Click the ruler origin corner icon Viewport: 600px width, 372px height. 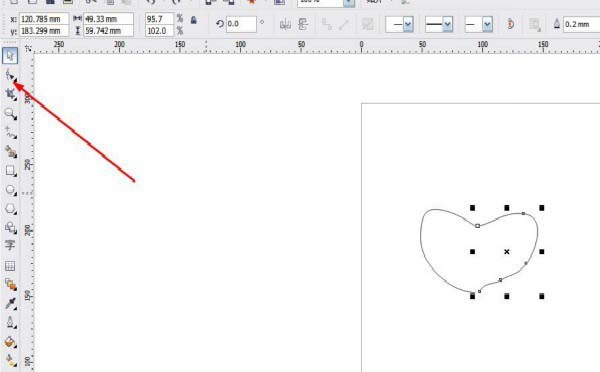[x=28, y=48]
